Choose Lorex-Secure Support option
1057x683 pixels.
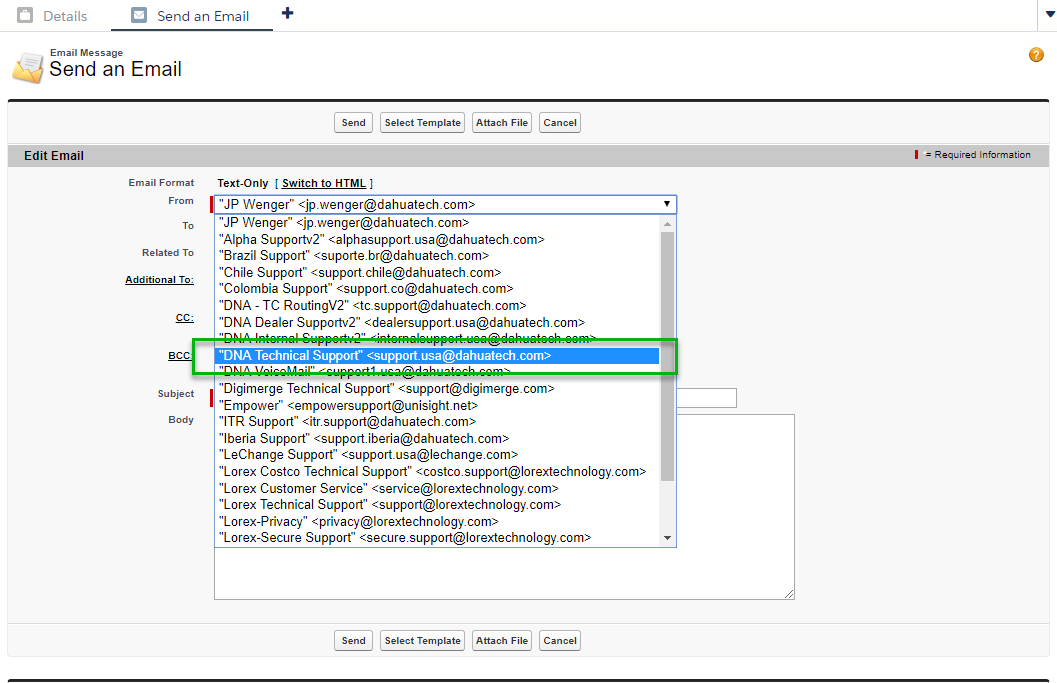coord(437,537)
